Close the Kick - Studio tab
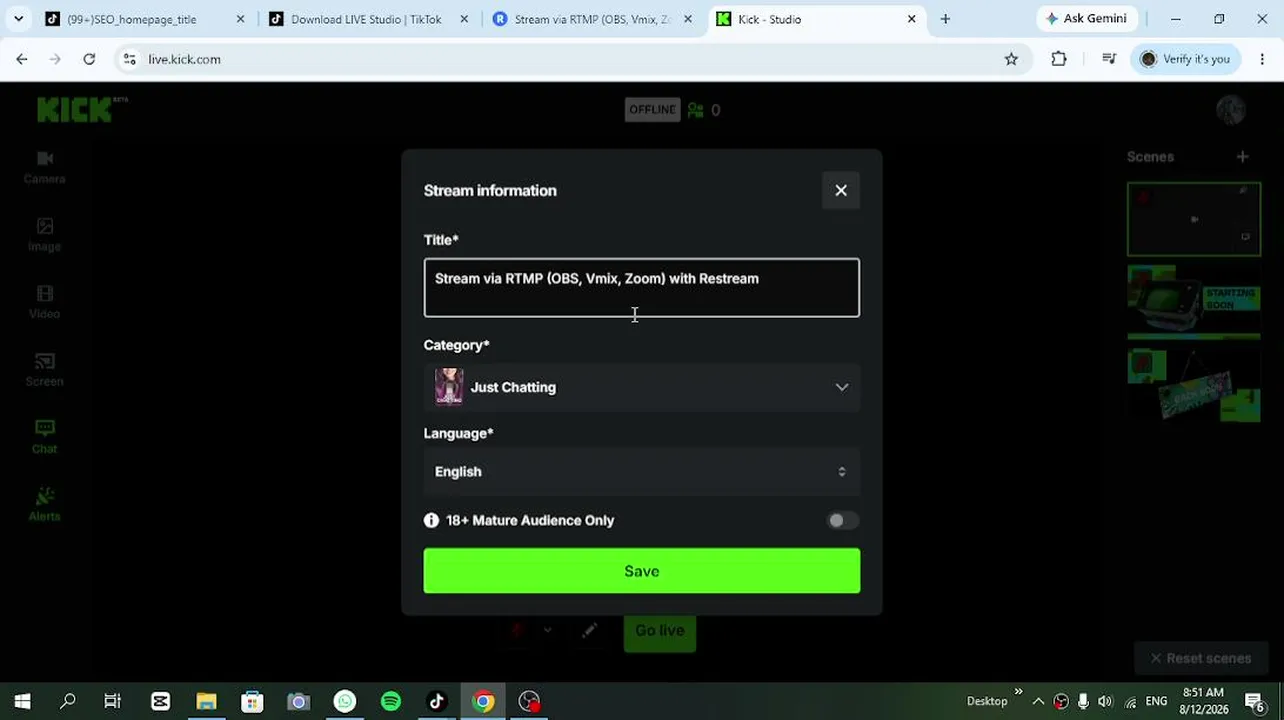 [x=911, y=19]
